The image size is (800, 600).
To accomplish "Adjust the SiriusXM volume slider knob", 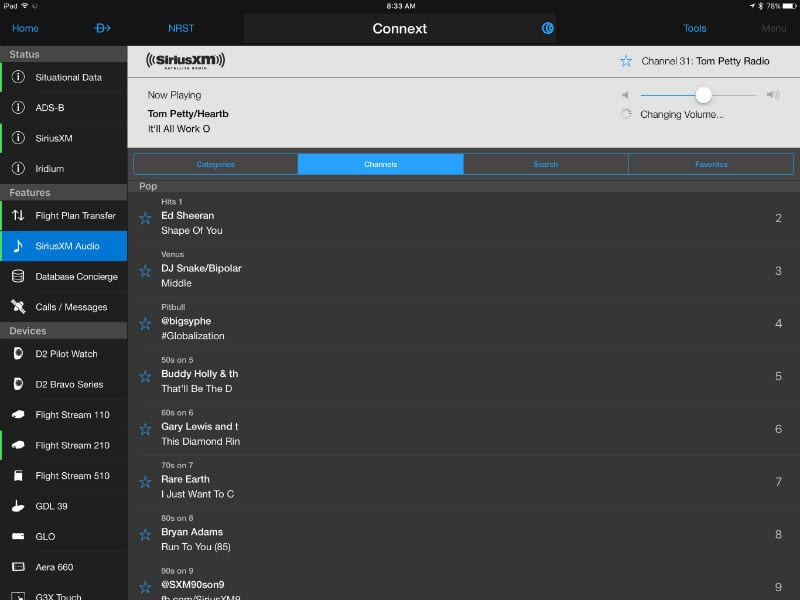I will 703,95.
